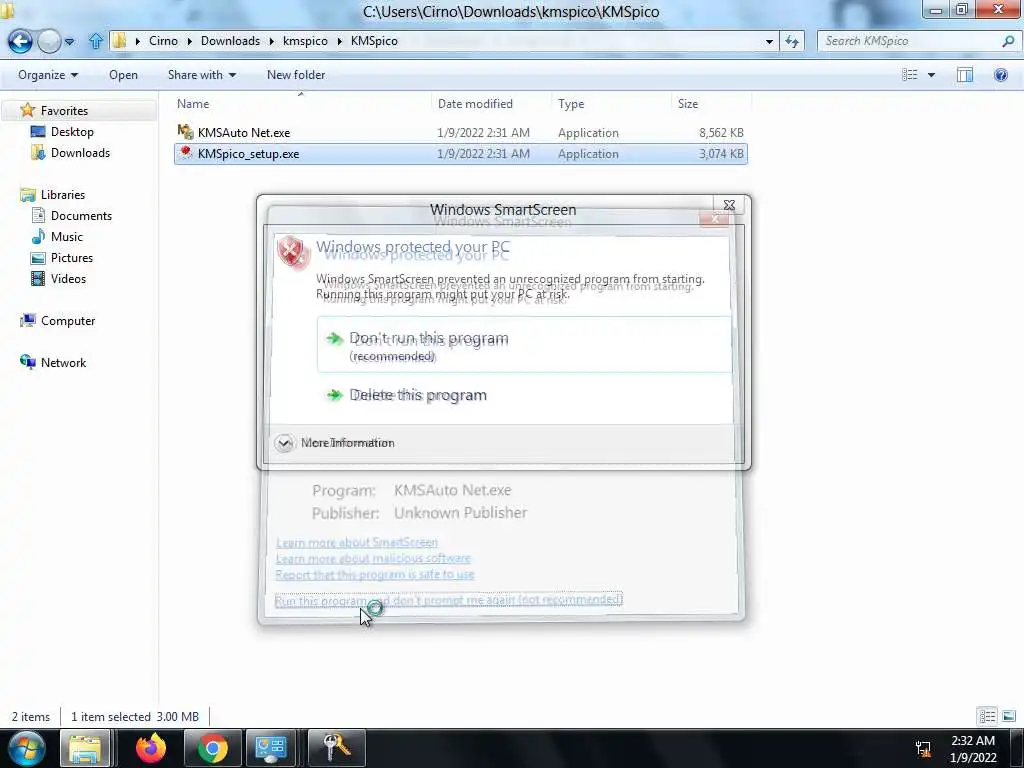
Task: Click Learn more about malicious software link
Action: (x=373, y=558)
